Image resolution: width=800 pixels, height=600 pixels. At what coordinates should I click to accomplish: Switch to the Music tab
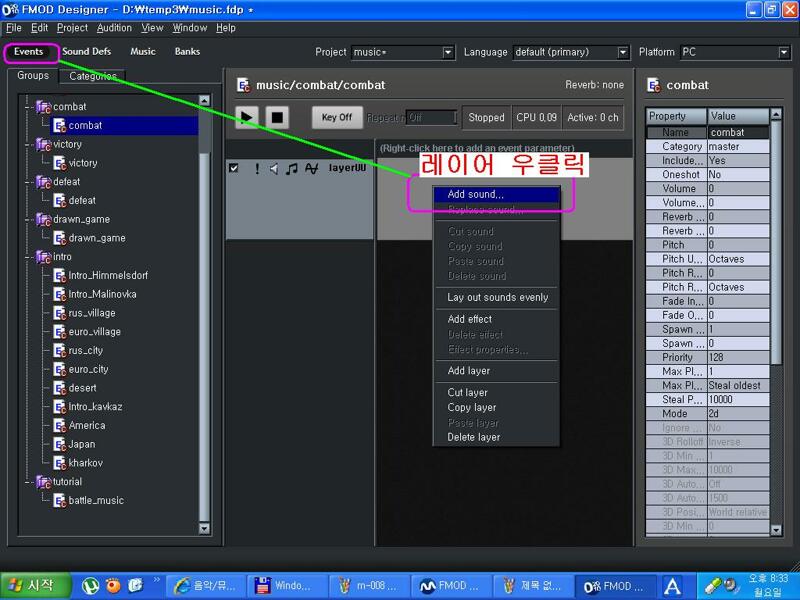point(143,52)
